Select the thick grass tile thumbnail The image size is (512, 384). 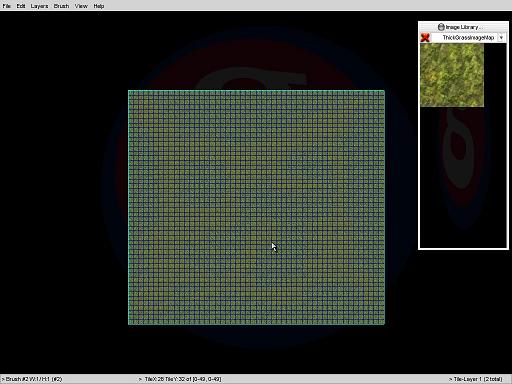point(452,75)
